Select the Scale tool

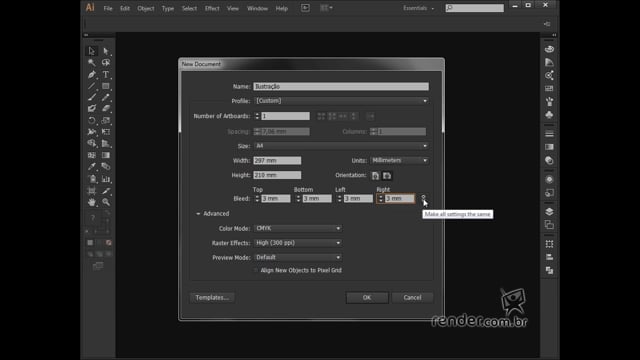(x=106, y=120)
